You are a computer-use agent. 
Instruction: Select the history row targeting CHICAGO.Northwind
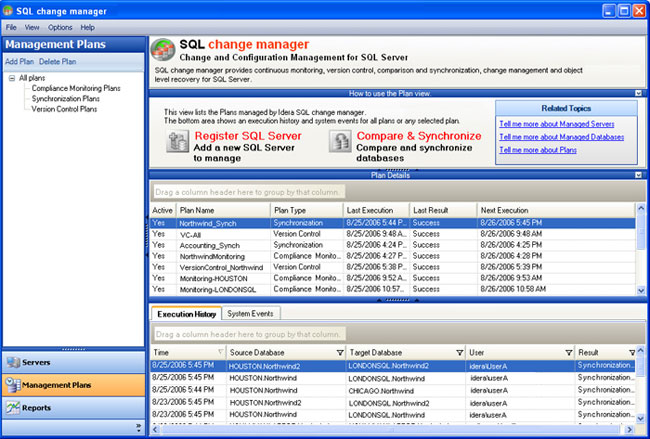(x=393, y=390)
